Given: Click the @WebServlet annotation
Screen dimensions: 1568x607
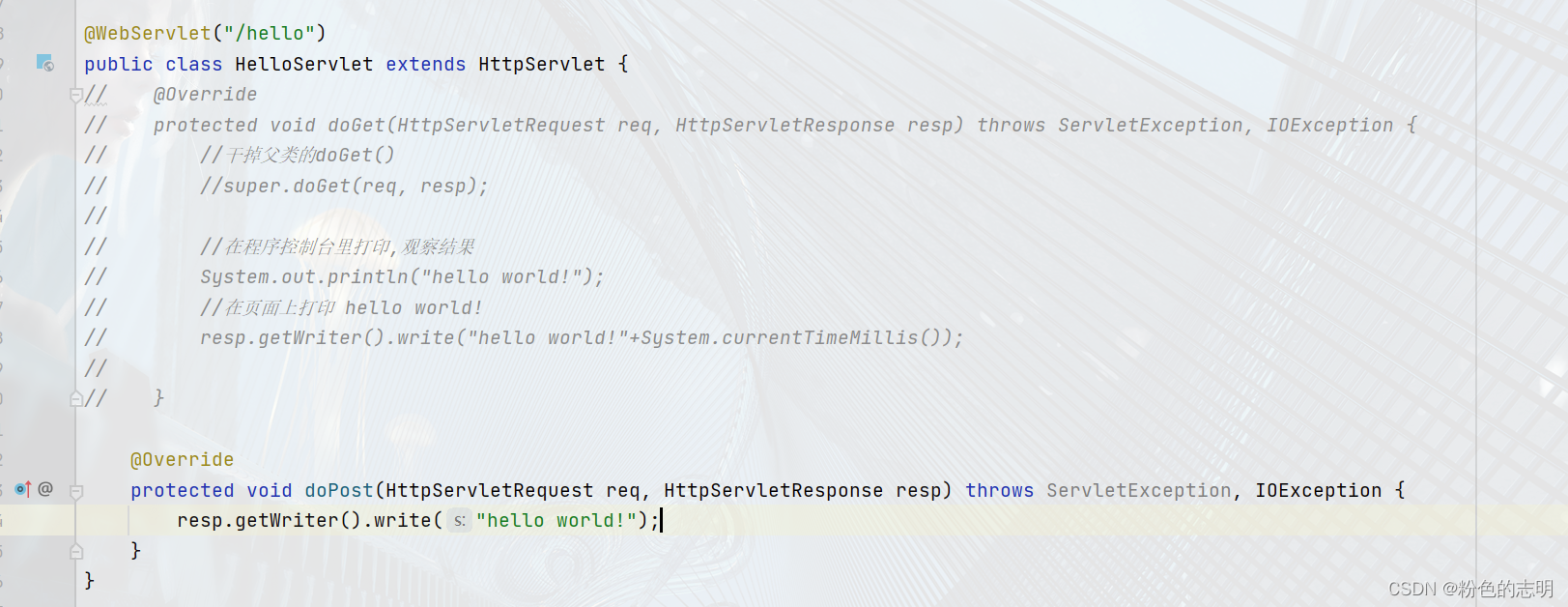Looking at the screenshot, I should (148, 33).
